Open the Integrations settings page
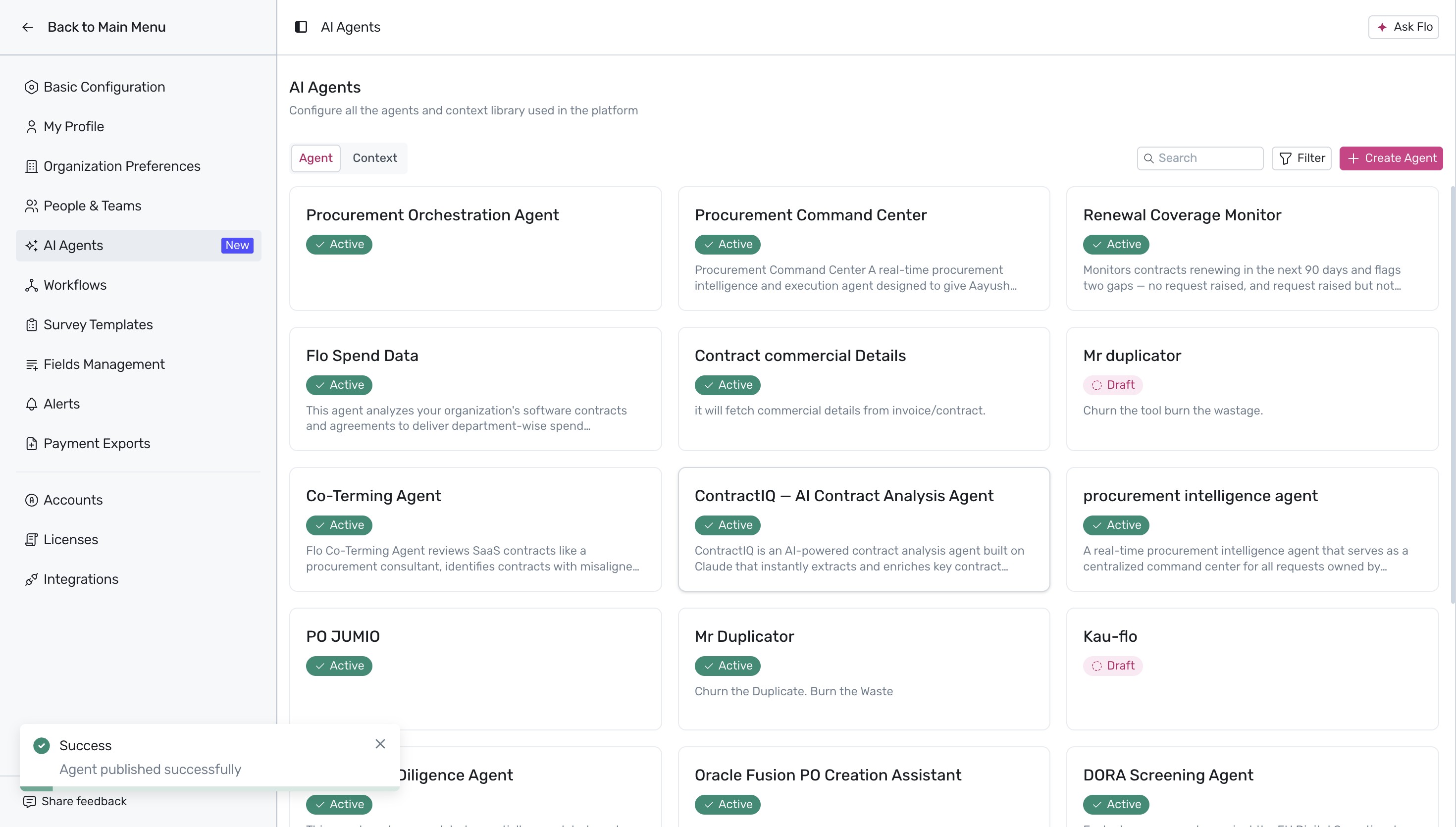Image resolution: width=1456 pixels, height=827 pixels. [x=139, y=579]
